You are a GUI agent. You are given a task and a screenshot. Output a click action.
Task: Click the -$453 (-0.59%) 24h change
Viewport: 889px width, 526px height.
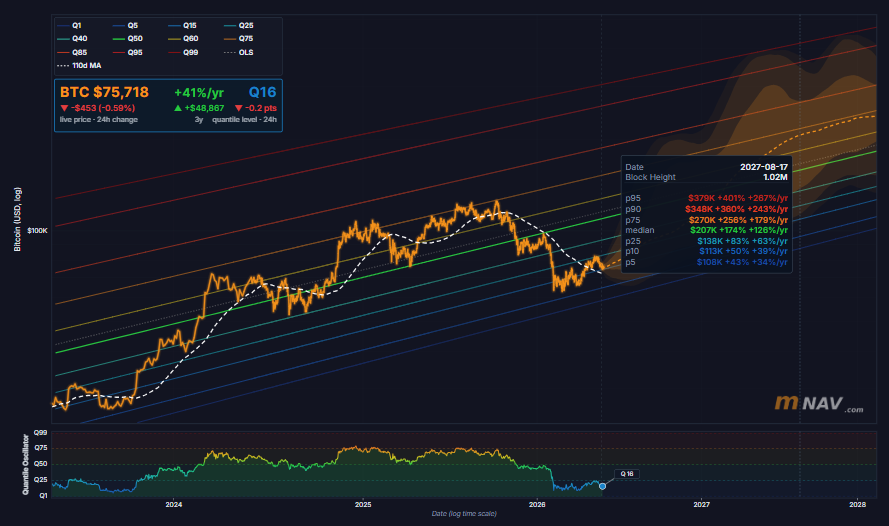pyautogui.click(x=98, y=108)
